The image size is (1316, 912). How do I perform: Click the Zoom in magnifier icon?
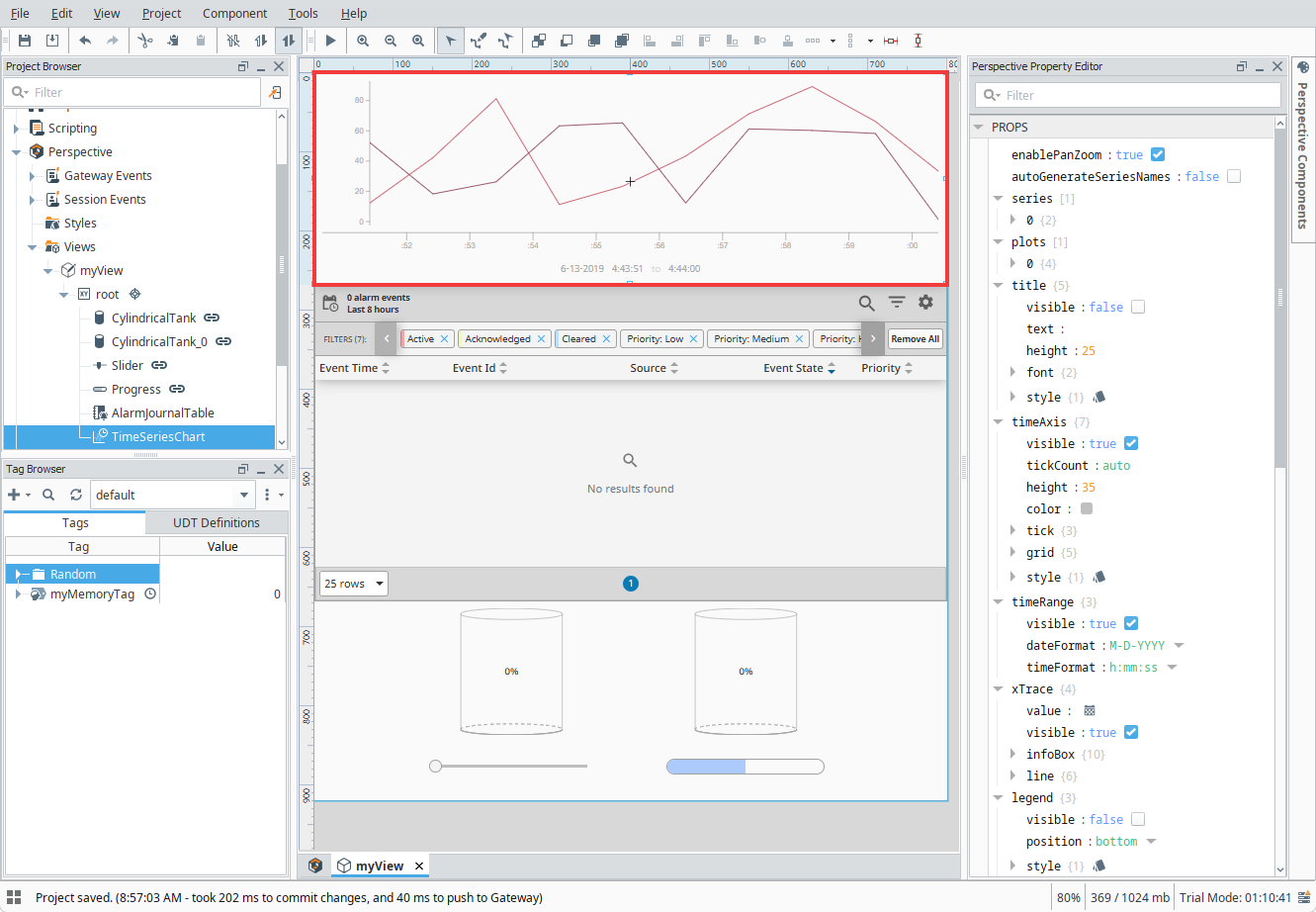[363, 41]
